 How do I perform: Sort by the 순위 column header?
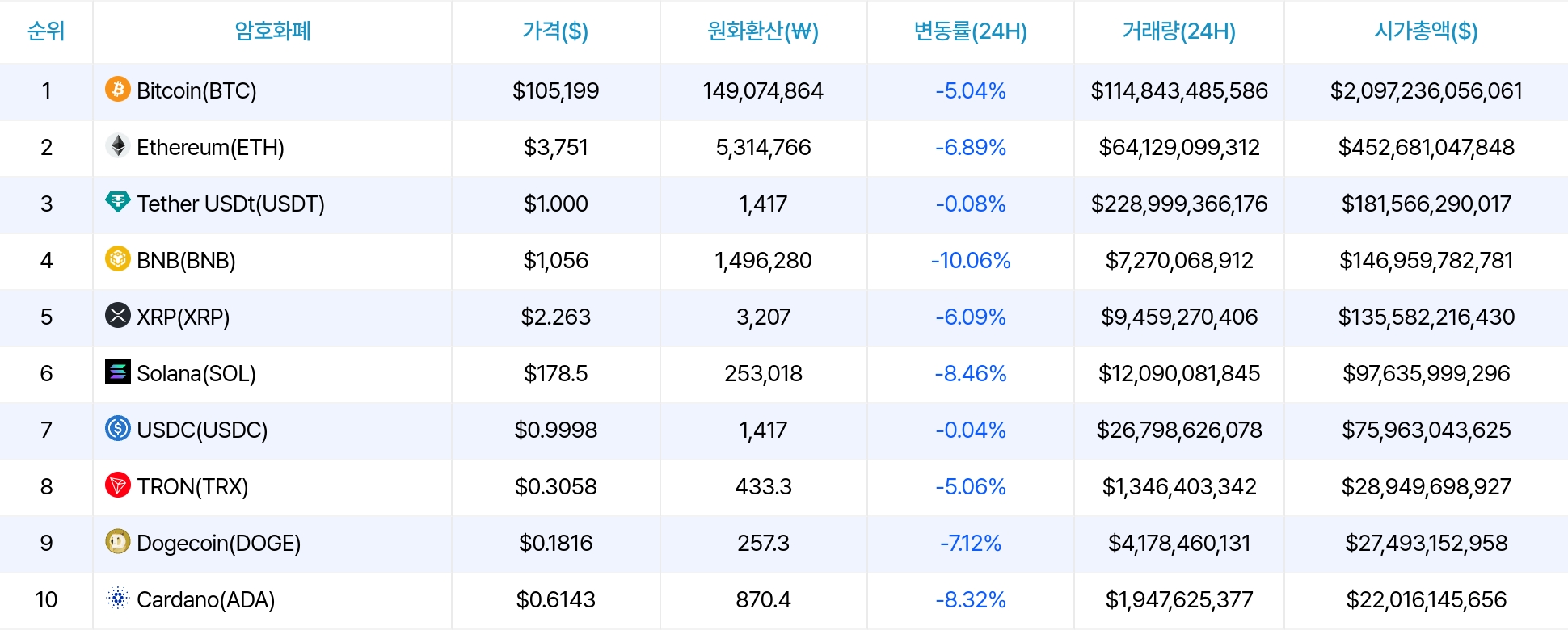point(46,31)
